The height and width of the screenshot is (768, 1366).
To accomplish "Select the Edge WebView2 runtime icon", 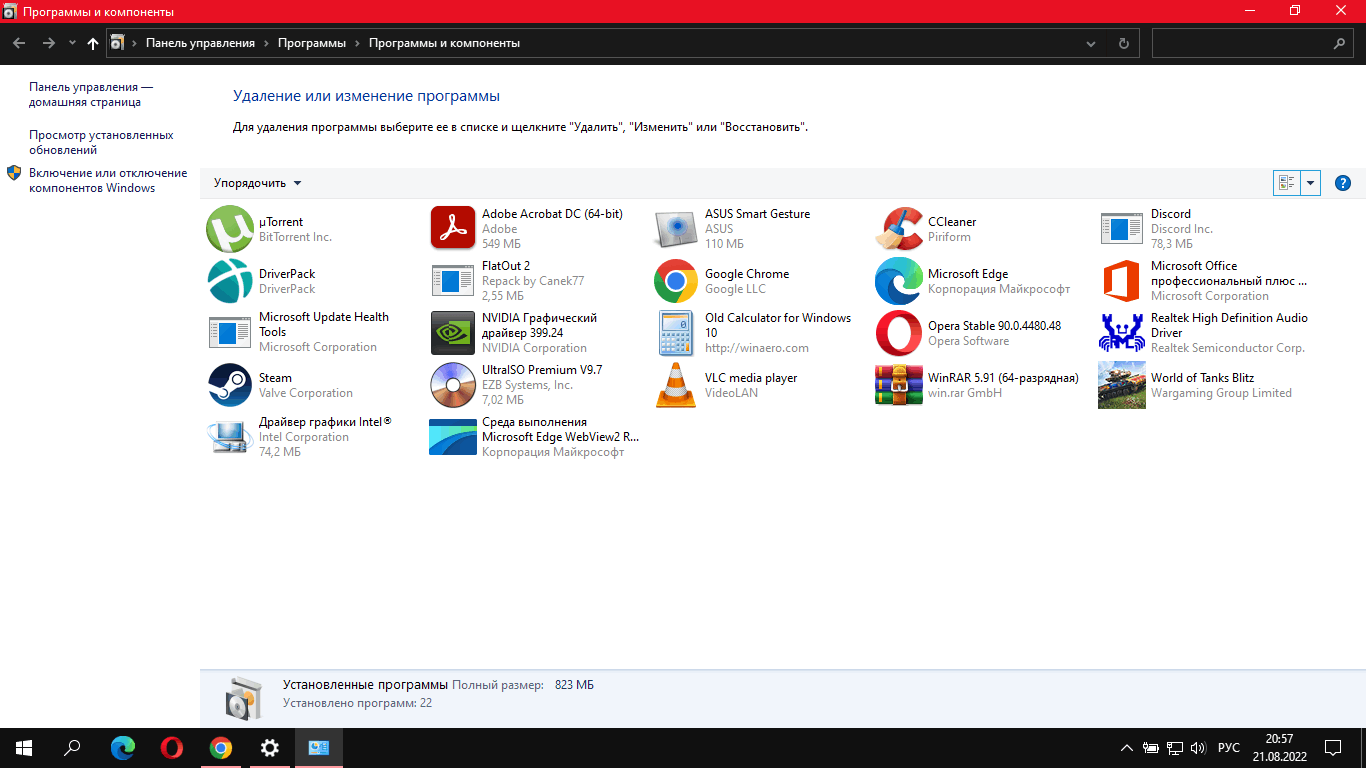I will coord(453,437).
